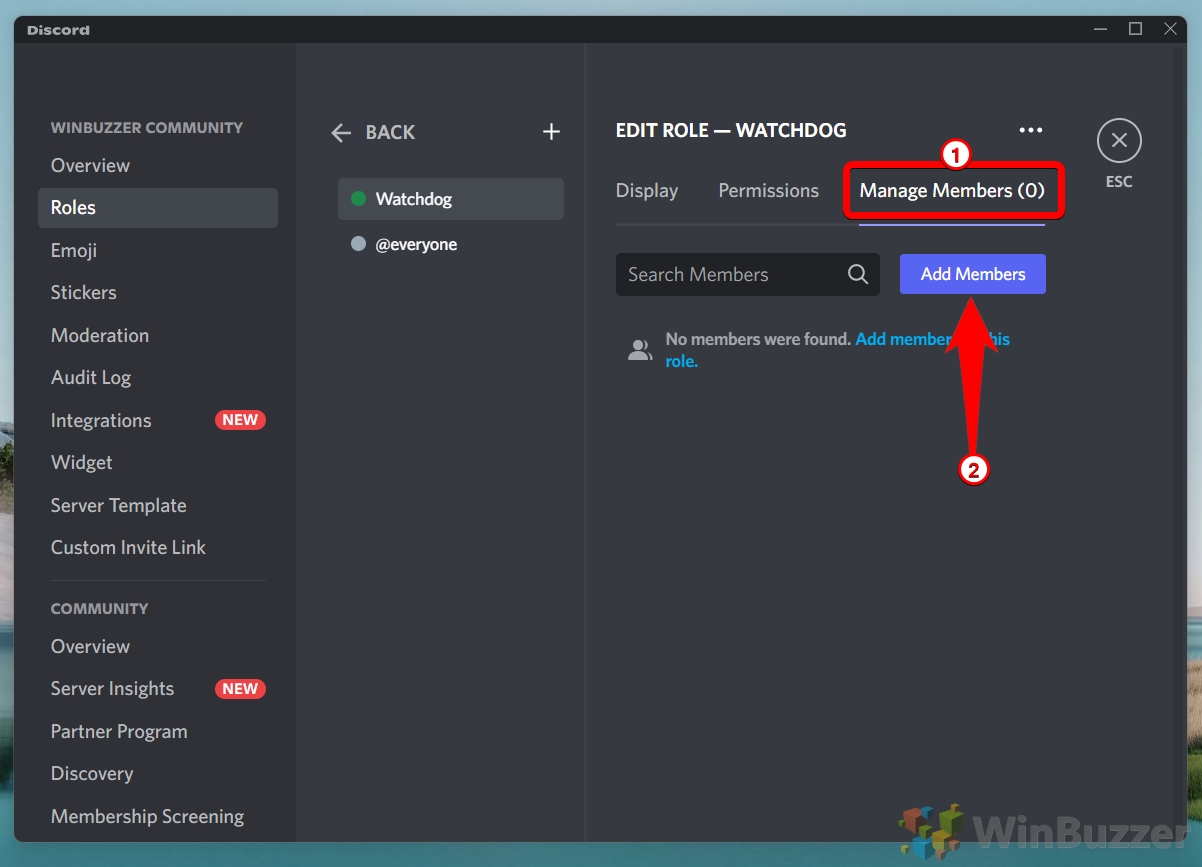This screenshot has width=1202, height=867.
Task: Switch to the Permissions tab
Action: (x=768, y=190)
